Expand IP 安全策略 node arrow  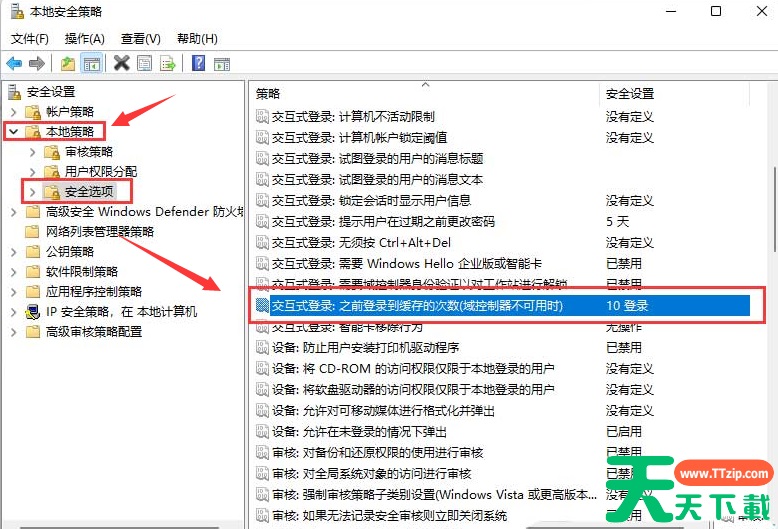click(x=14, y=312)
